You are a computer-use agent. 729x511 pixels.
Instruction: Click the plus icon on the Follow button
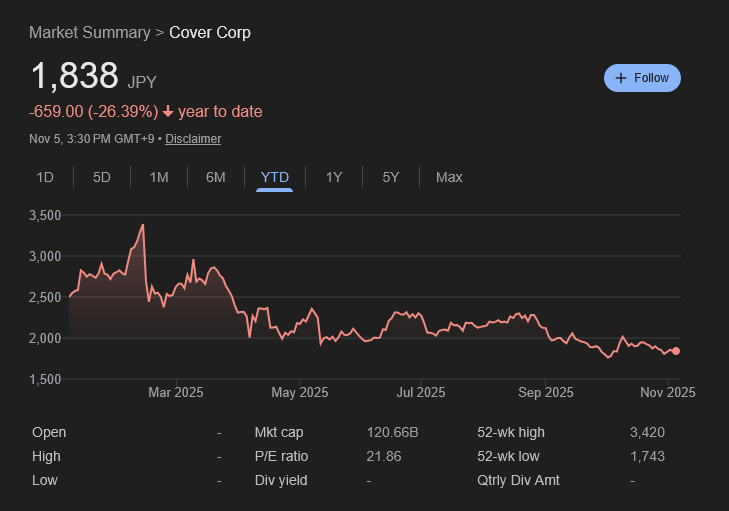point(621,78)
